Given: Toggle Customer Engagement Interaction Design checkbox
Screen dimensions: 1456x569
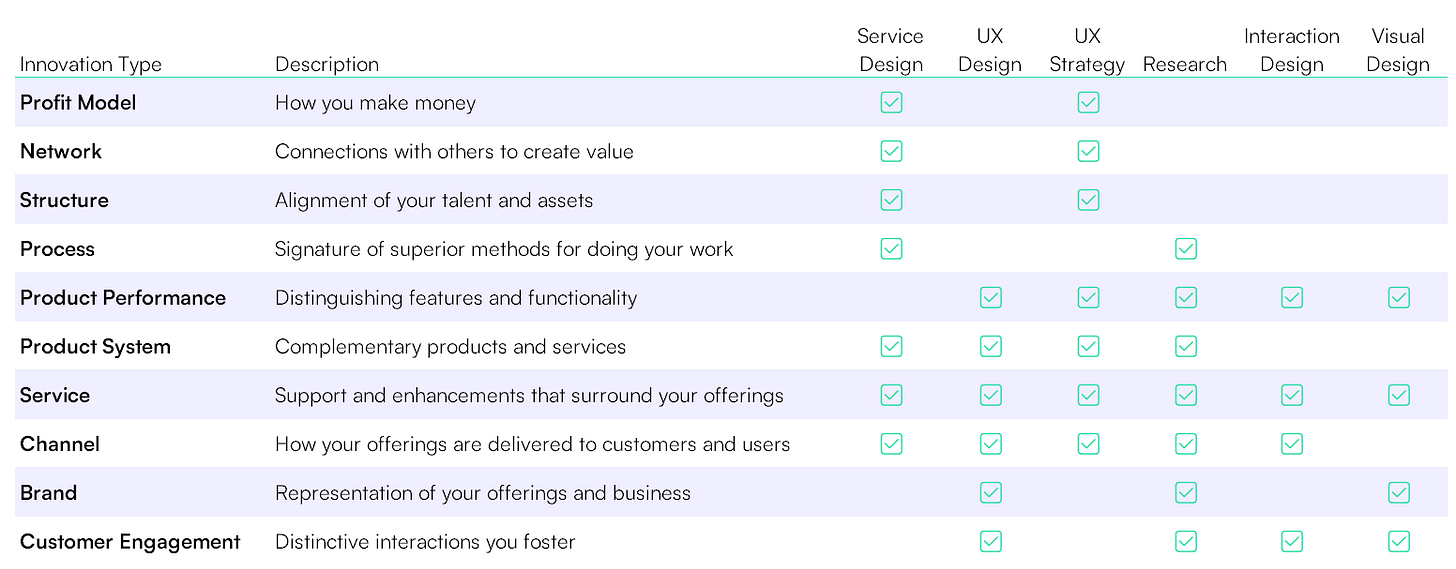Looking at the screenshot, I should [1292, 541].
